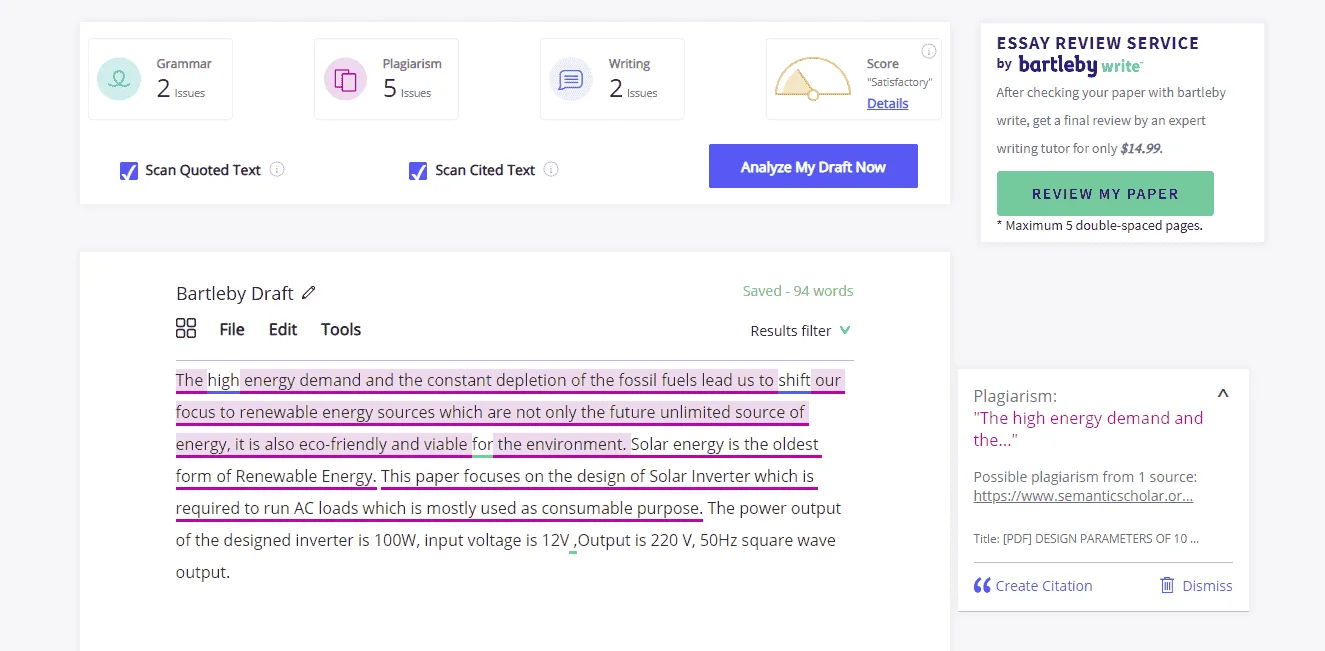
Task: Toggle the Scan Cited Text checkbox
Action: point(419,170)
